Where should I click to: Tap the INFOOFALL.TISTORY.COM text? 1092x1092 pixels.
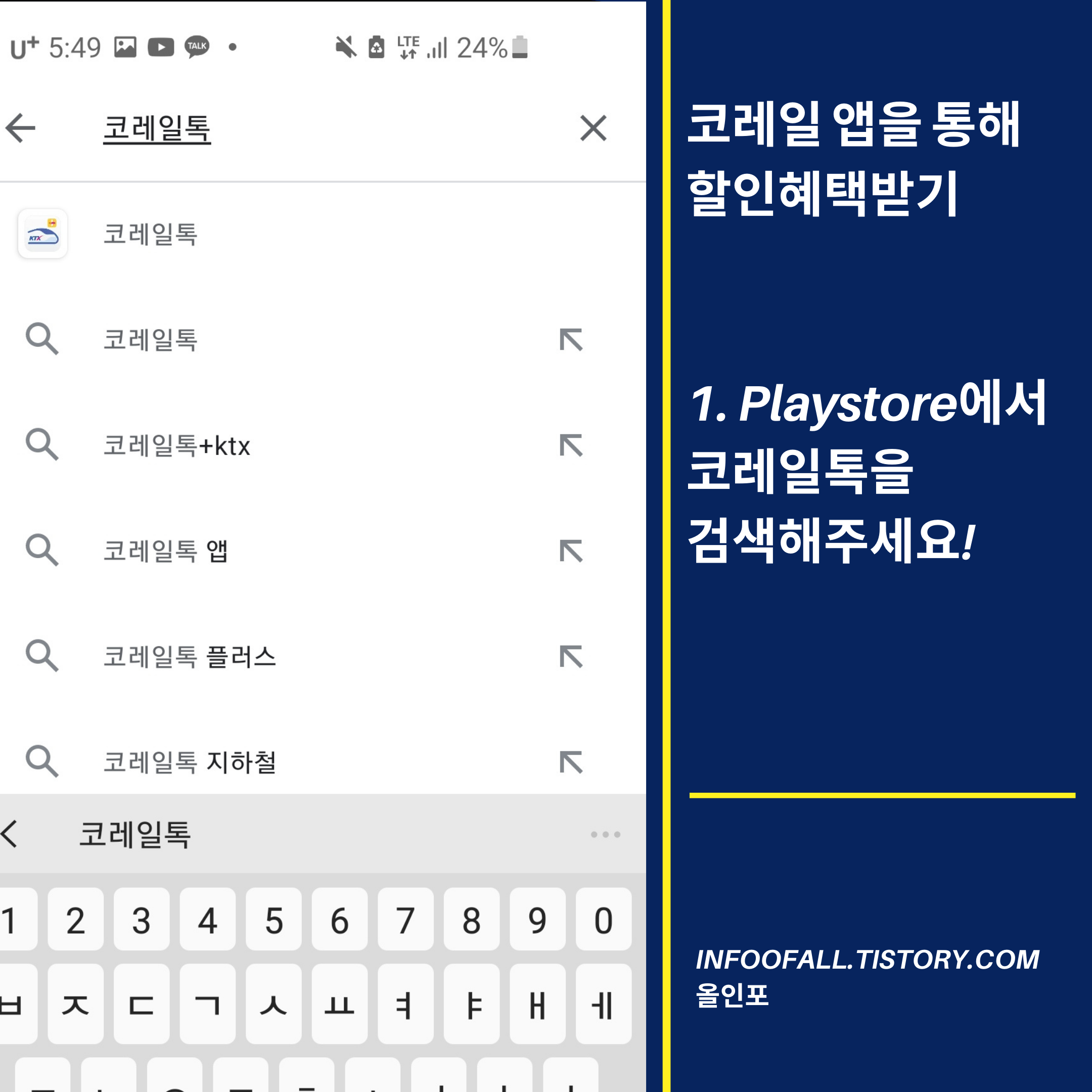pyautogui.click(x=868, y=960)
